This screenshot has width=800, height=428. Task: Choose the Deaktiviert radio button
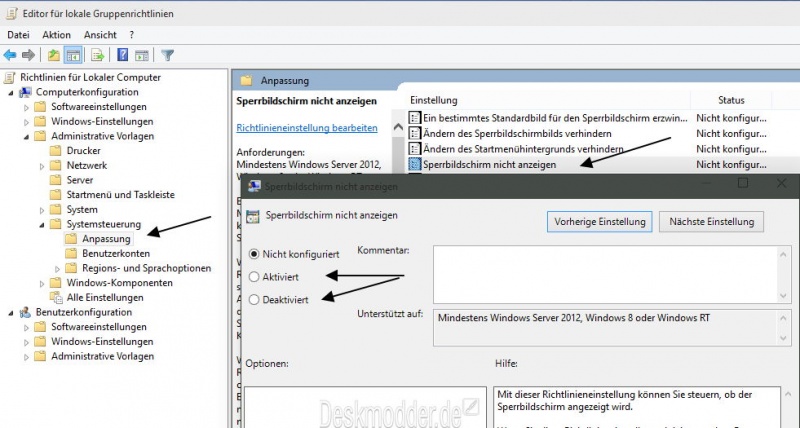point(254,299)
